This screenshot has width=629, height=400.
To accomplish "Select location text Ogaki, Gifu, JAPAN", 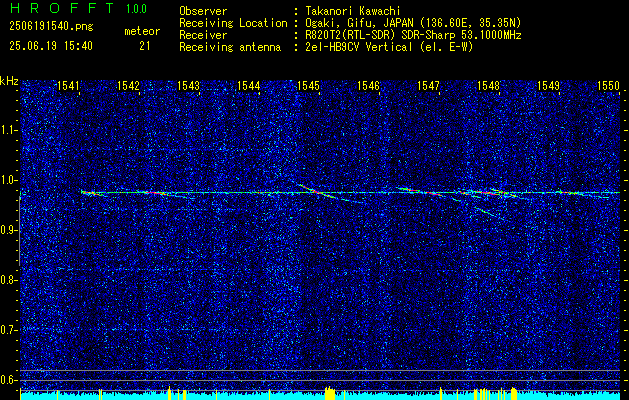I will click(x=360, y=23).
